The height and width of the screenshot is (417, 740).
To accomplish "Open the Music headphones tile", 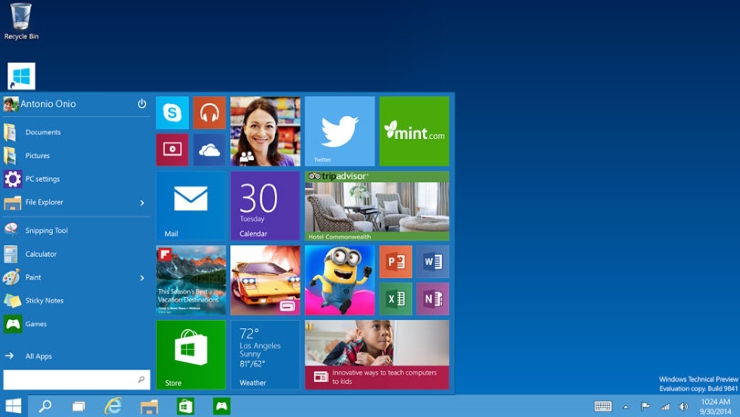I will click(209, 113).
